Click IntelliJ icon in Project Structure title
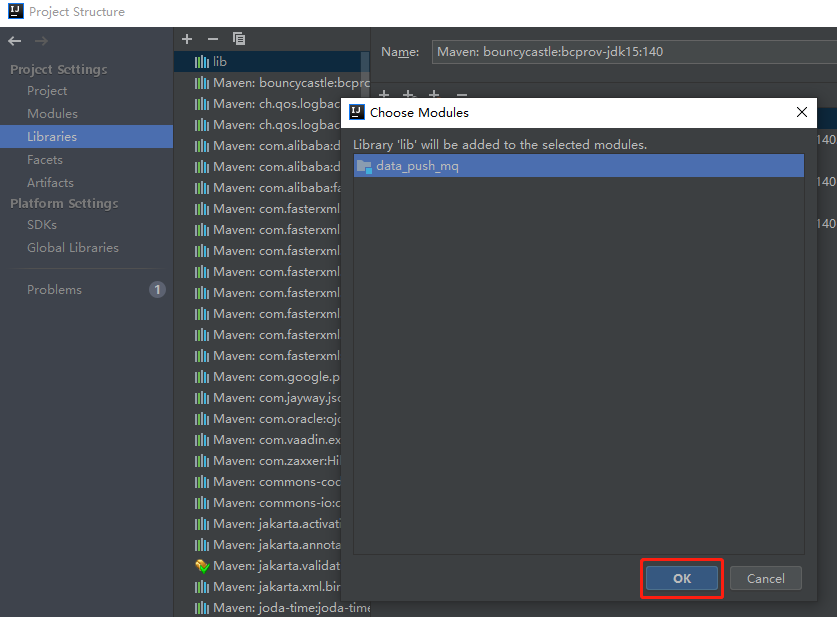The image size is (837, 617). point(15,11)
